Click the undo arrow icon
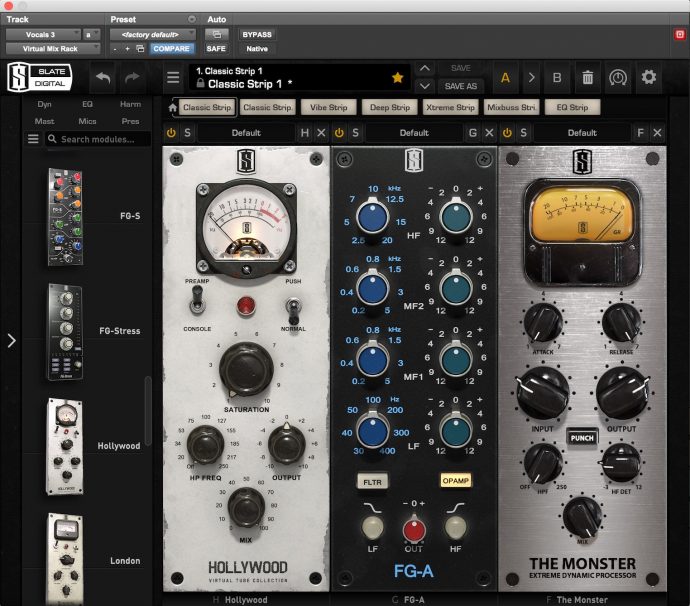The height and width of the screenshot is (606, 690). coord(103,78)
